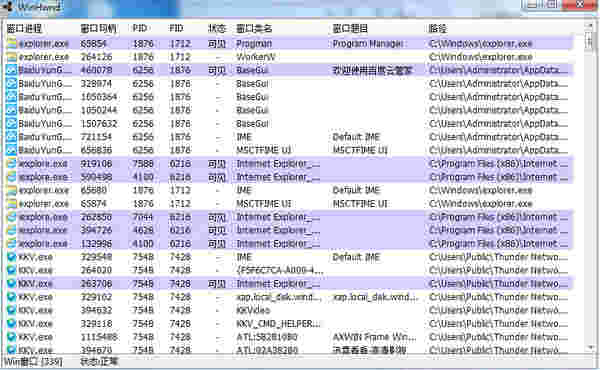Click the BaiduYunG icon on handle 1507632 row
This screenshot has width=600, height=370.
tap(11, 124)
